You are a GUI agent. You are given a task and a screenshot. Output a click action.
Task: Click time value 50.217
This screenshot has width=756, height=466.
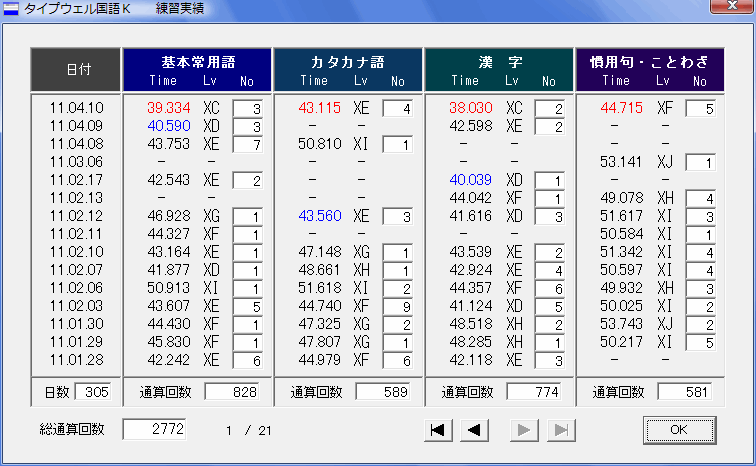[621, 342]
